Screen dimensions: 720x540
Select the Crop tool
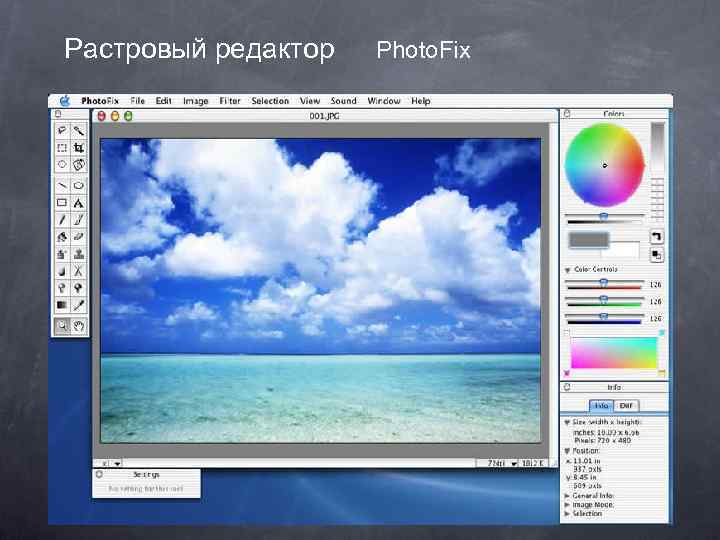point(79,147)
